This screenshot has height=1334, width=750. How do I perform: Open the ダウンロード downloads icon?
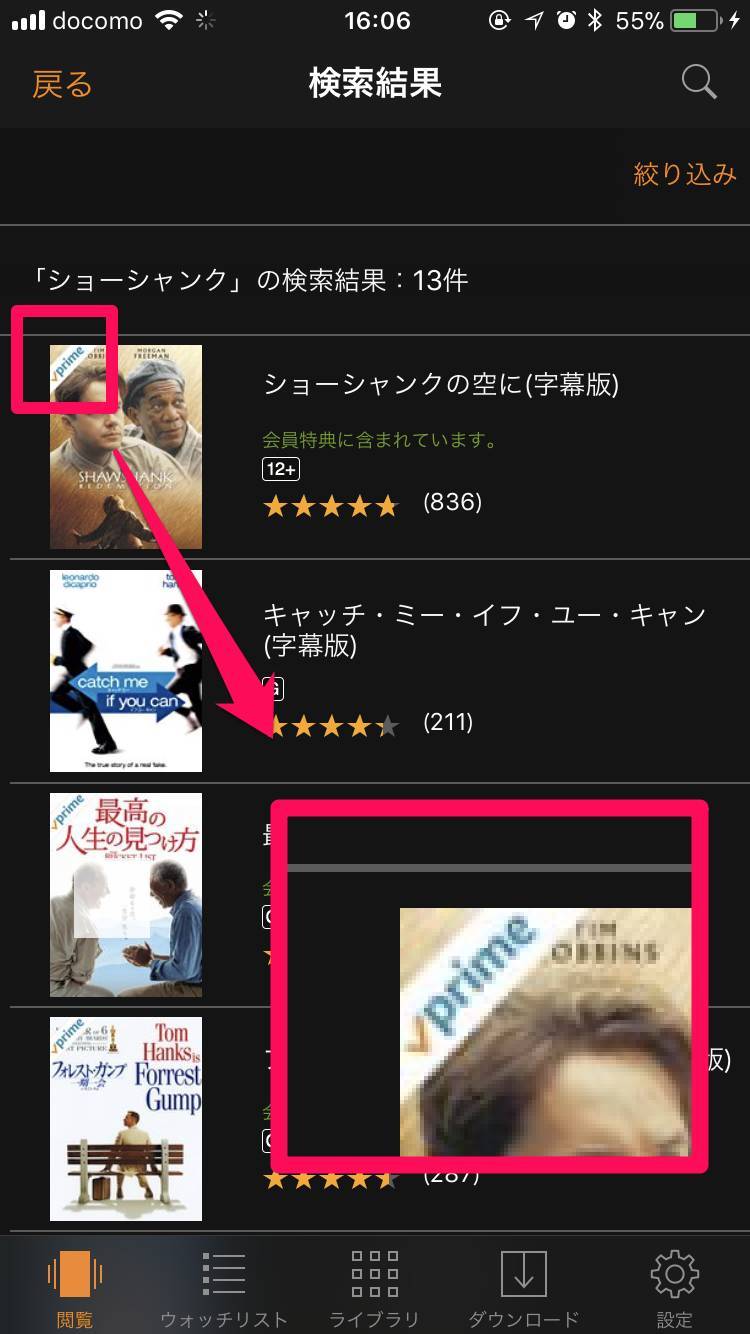coord(524,1274)
